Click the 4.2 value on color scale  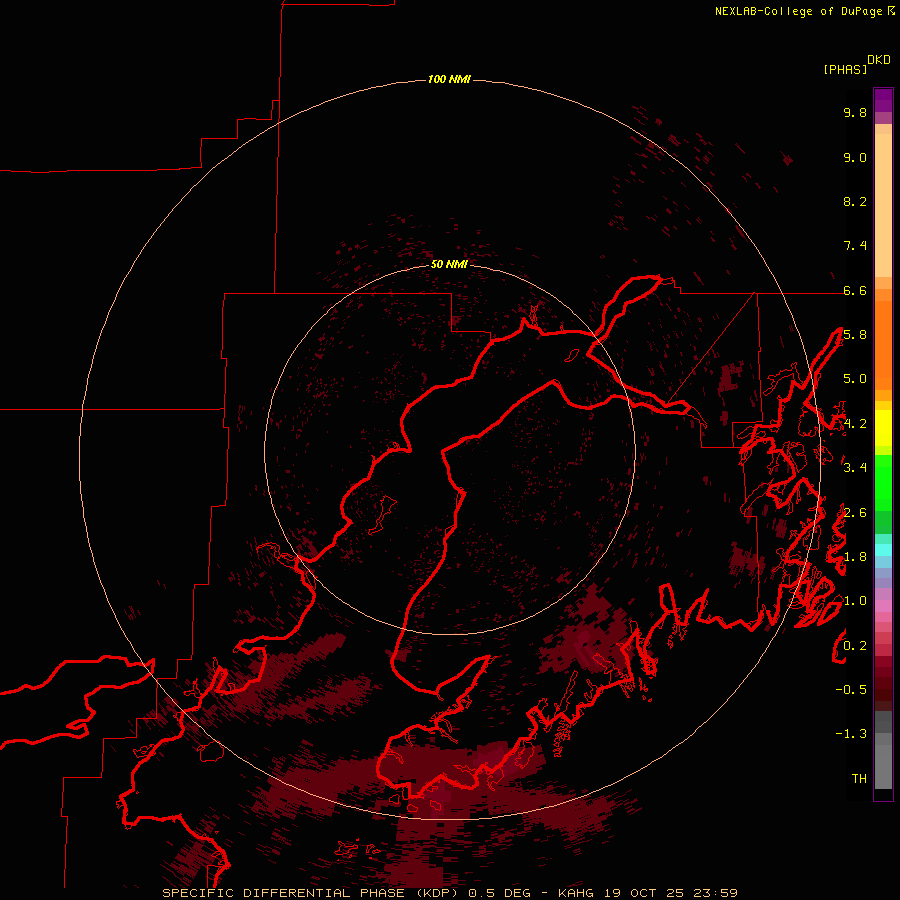pyautogui.click(x=855, y=424)
